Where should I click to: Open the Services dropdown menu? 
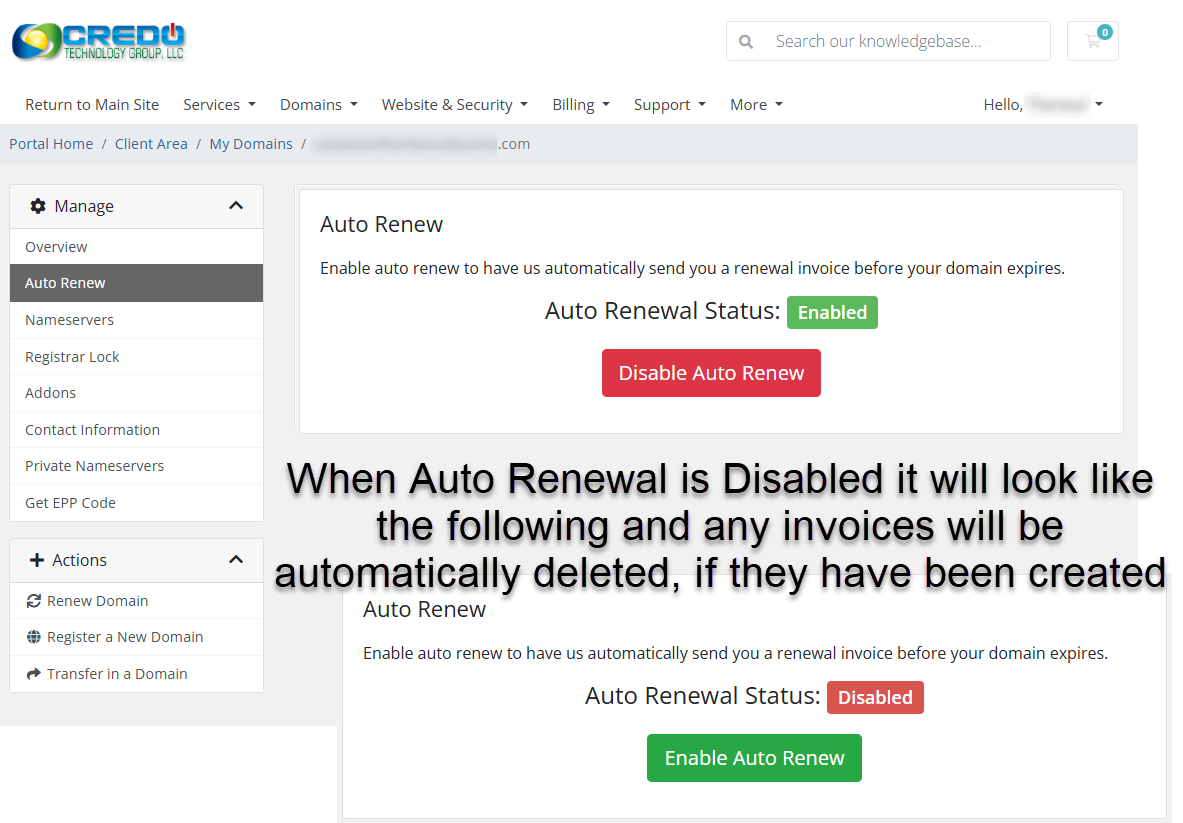[219, 105]
